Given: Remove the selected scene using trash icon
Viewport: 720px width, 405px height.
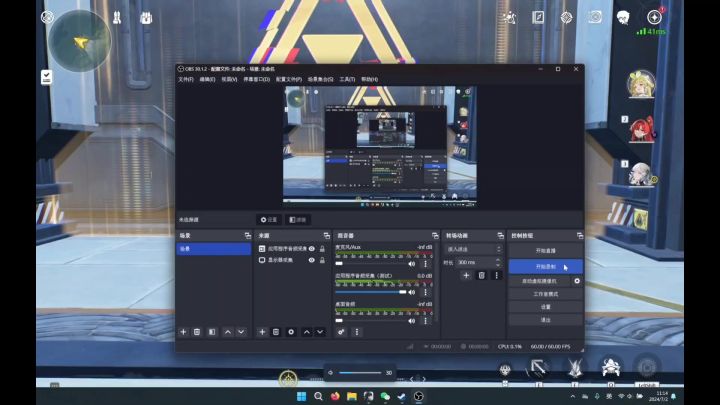Looking at the screenshot, I should tap(197, 332).
